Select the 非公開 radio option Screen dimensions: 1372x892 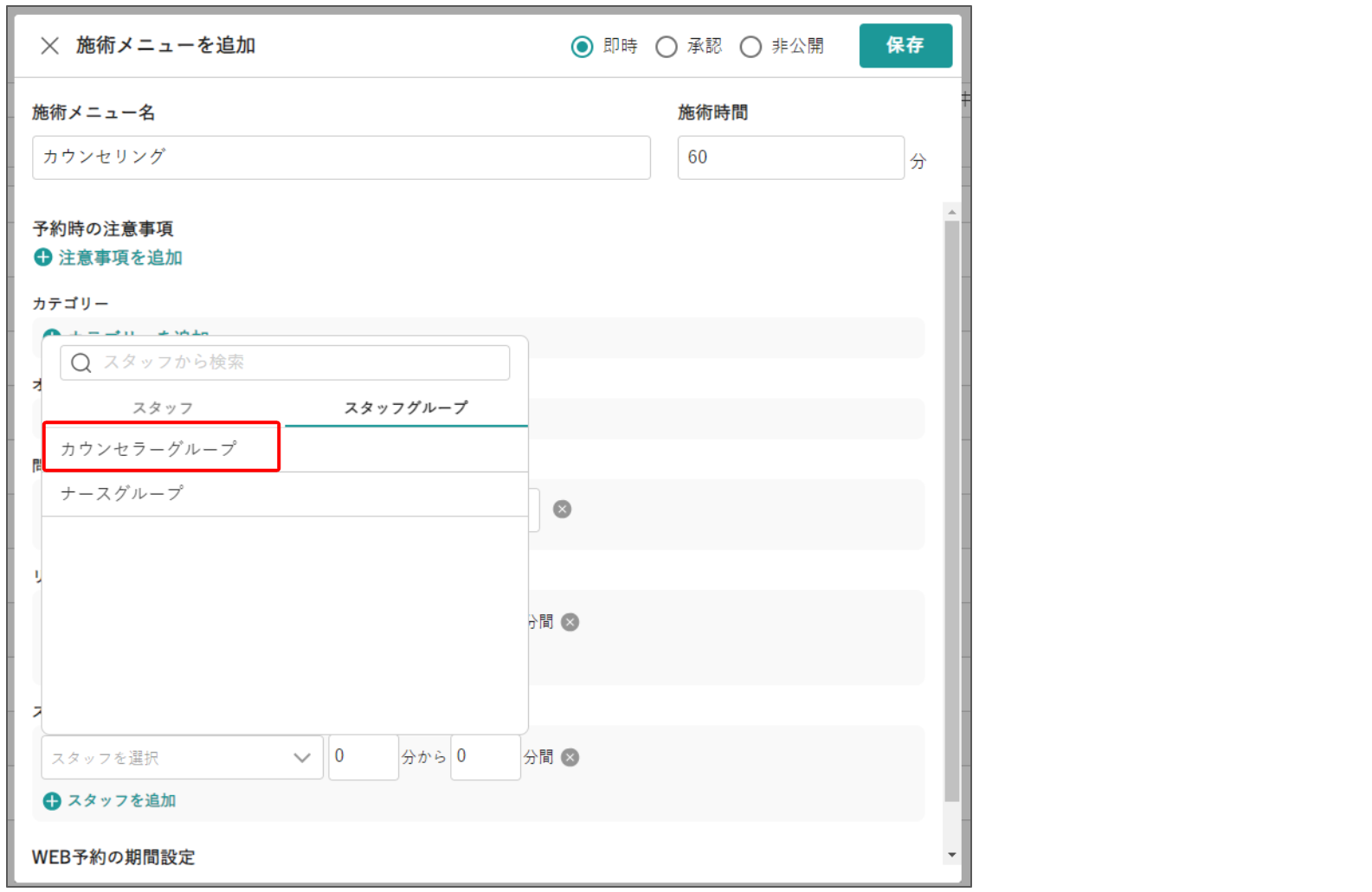[x=750, y=47]
